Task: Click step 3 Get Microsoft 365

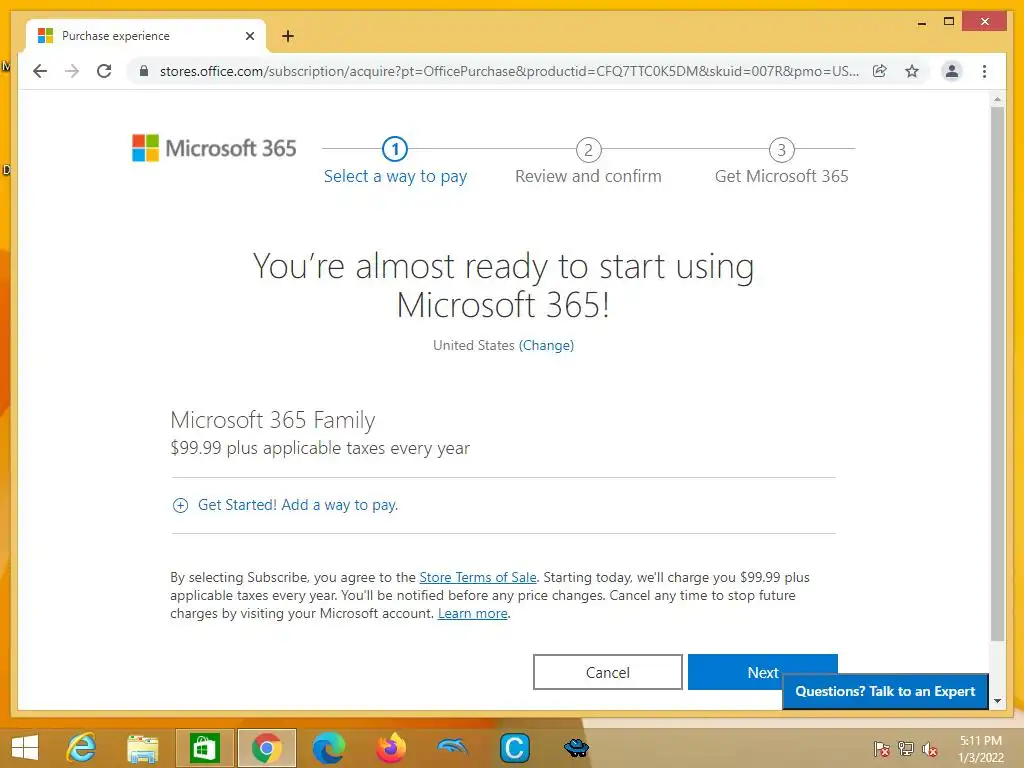Action: click(x=781, y=162)
